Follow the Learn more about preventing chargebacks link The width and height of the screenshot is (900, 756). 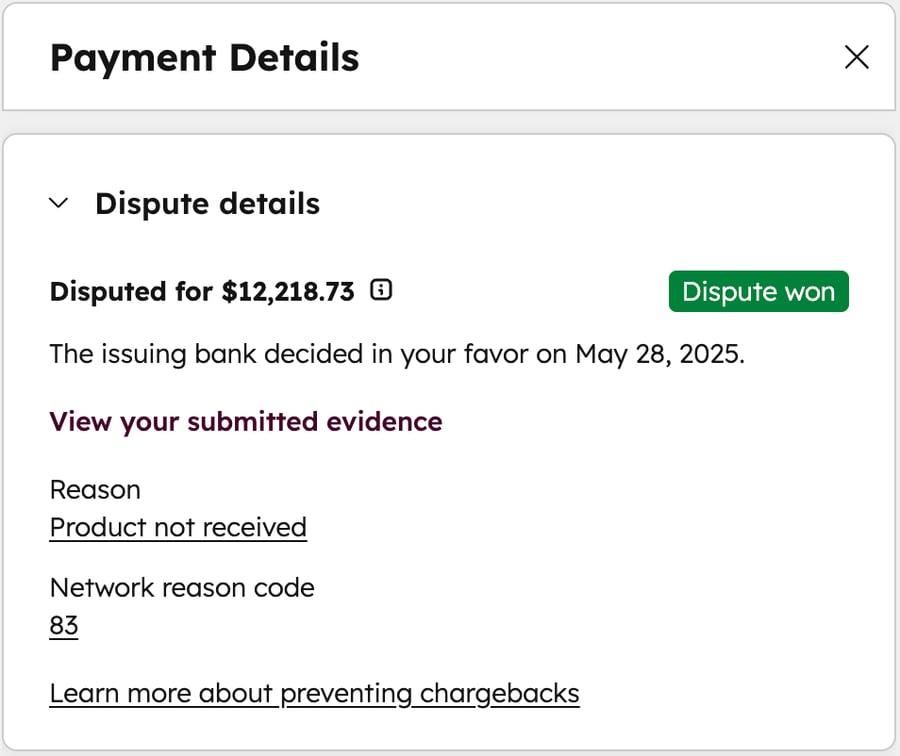click(x=314, y=692)
